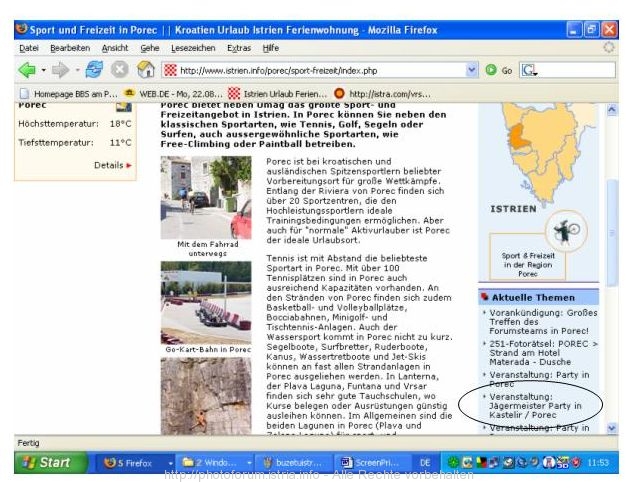Open the bicycle photo thumbnail
The height and width of the screenshot is (489, 637).
coord(206,198)
